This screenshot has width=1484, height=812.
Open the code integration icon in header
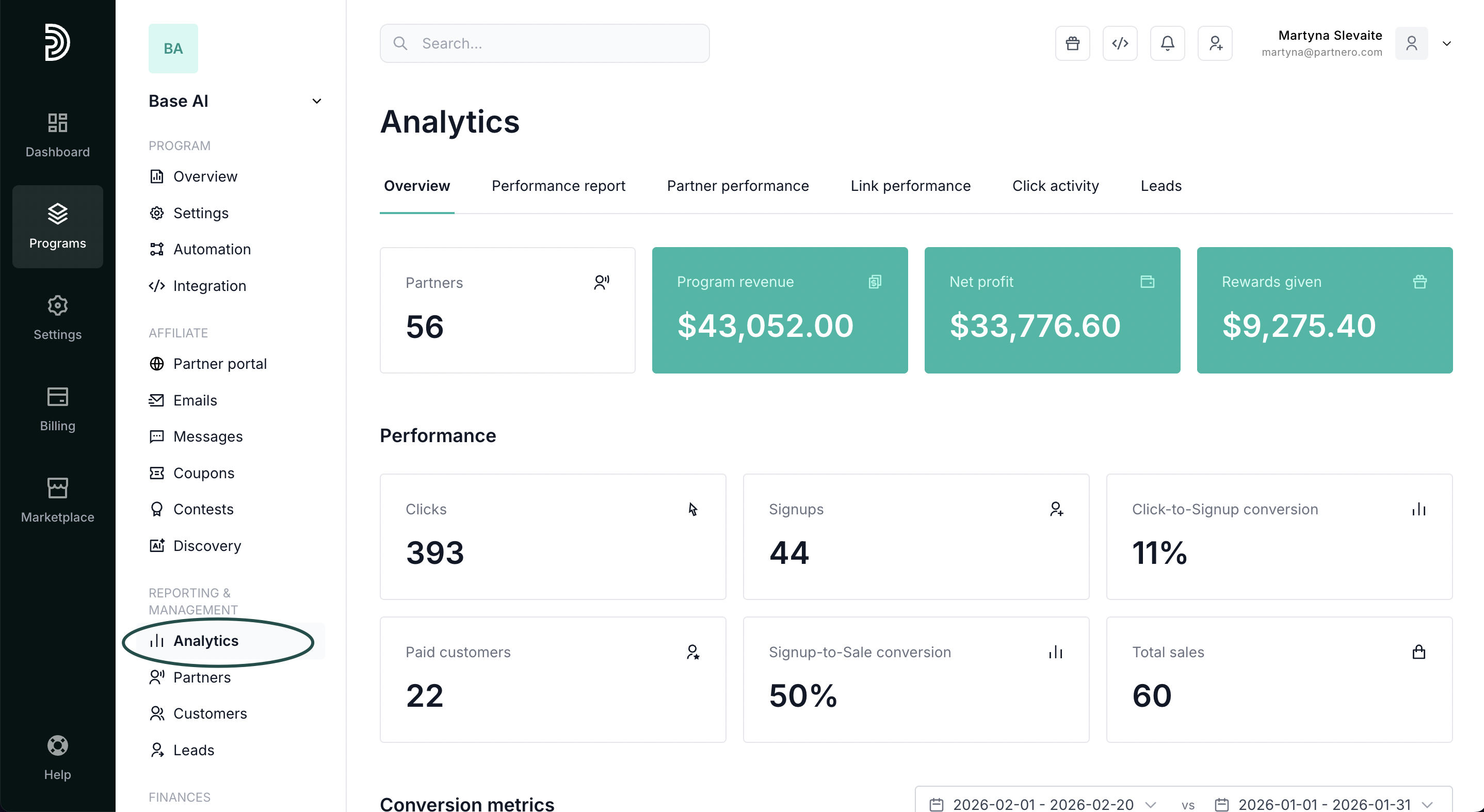tap(1119, 43)
